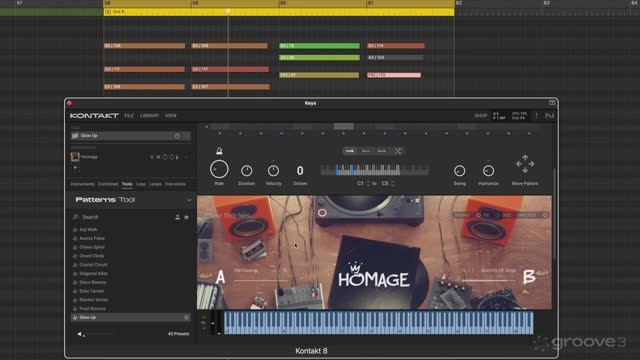640x360 pixels.
Task: Open the Glow Up slot dropdown arrow
Action: click(x=187, y=136)
